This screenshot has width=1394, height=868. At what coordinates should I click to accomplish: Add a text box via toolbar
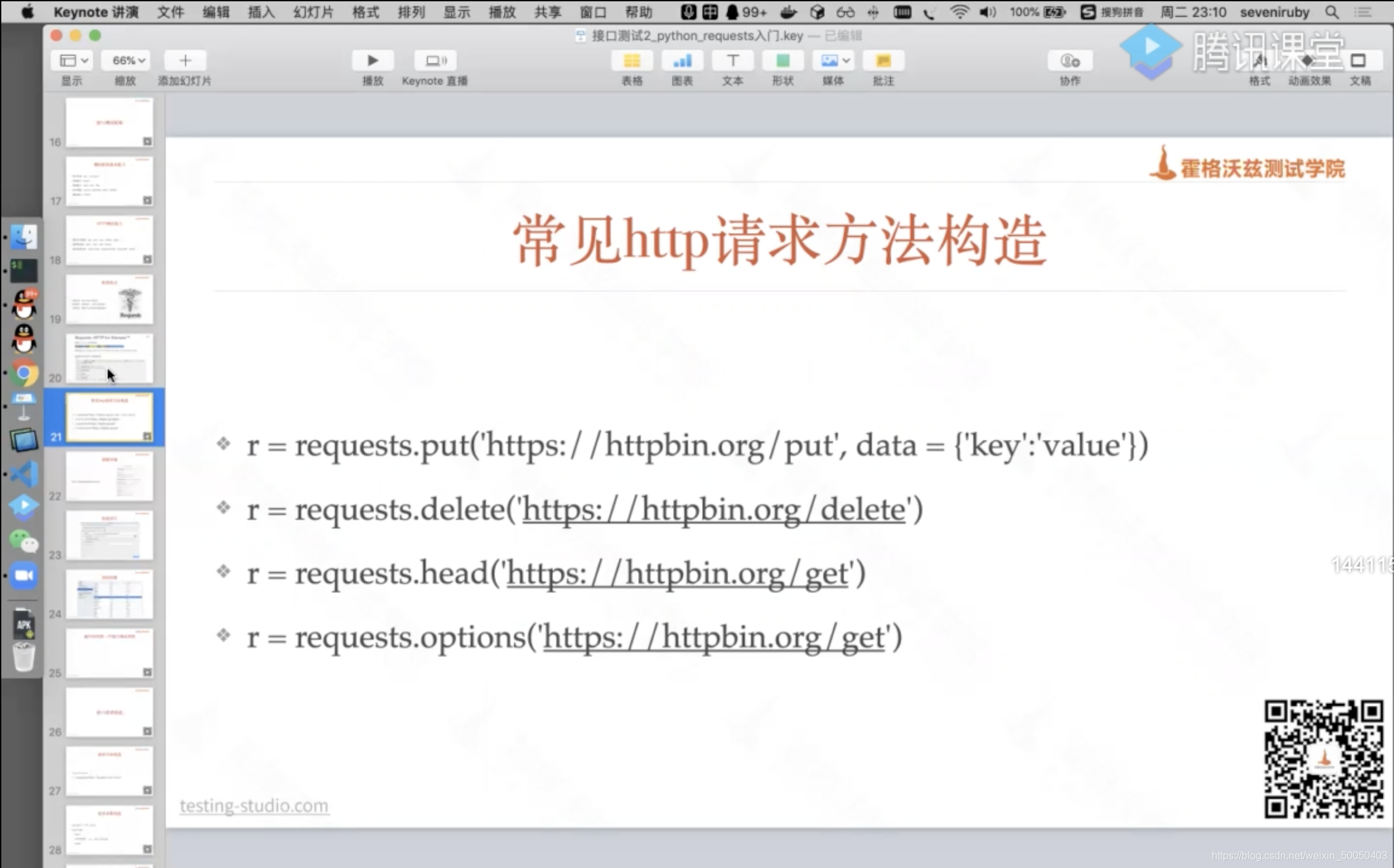tap(732, 61)
